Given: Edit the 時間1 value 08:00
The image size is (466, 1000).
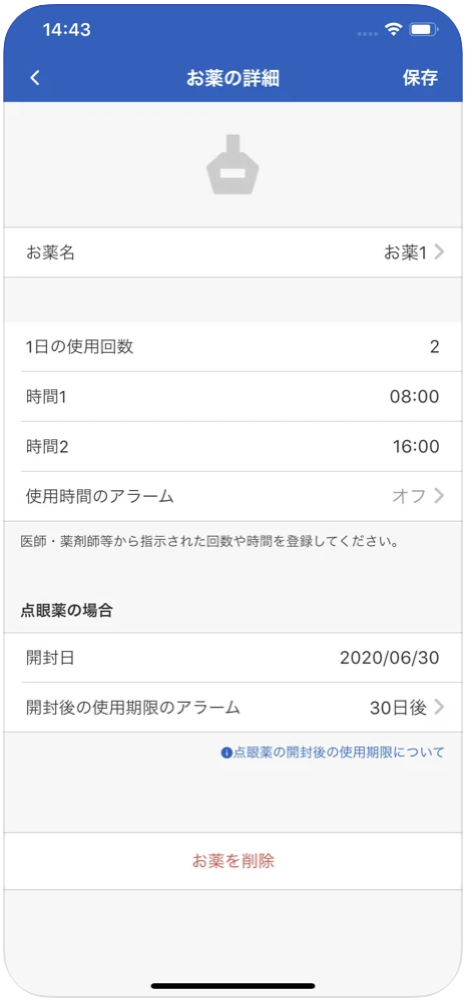Looking at the screenshot, I should point(414,397).
